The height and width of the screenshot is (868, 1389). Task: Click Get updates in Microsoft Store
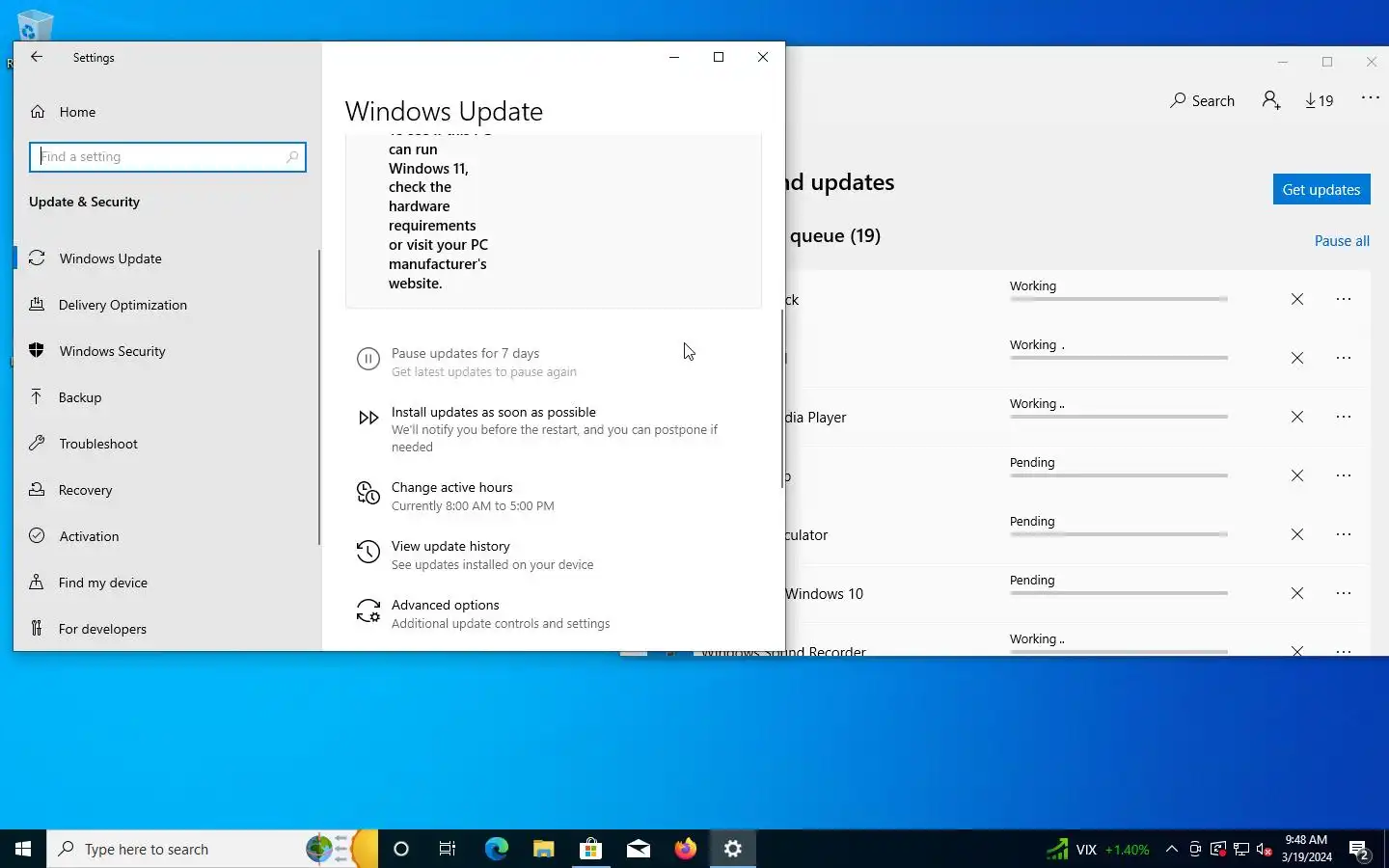pyautogui.click(x=1321, y=189)
